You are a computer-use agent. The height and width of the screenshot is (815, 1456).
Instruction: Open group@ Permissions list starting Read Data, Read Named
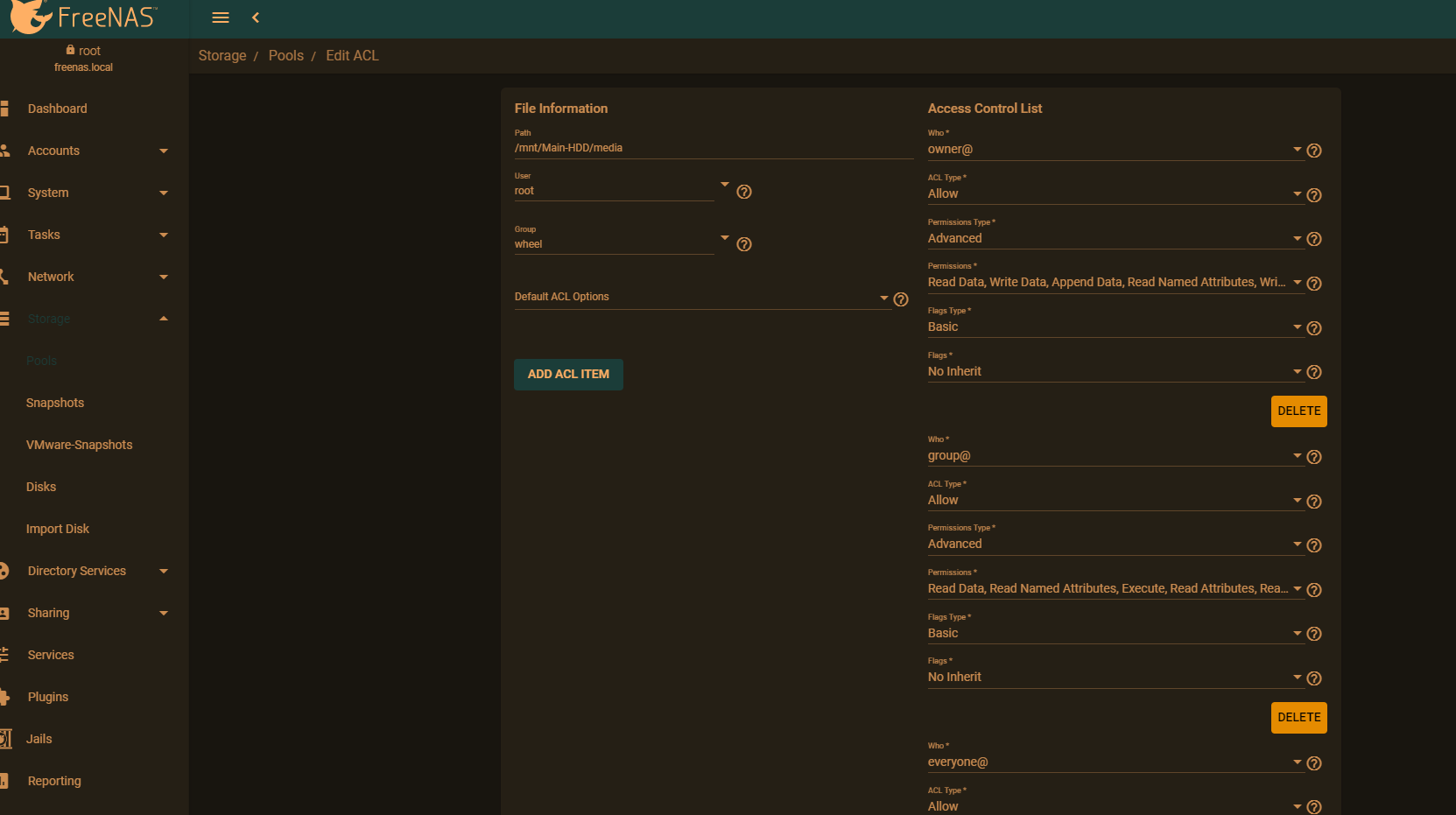click(x=1115, y=589)
